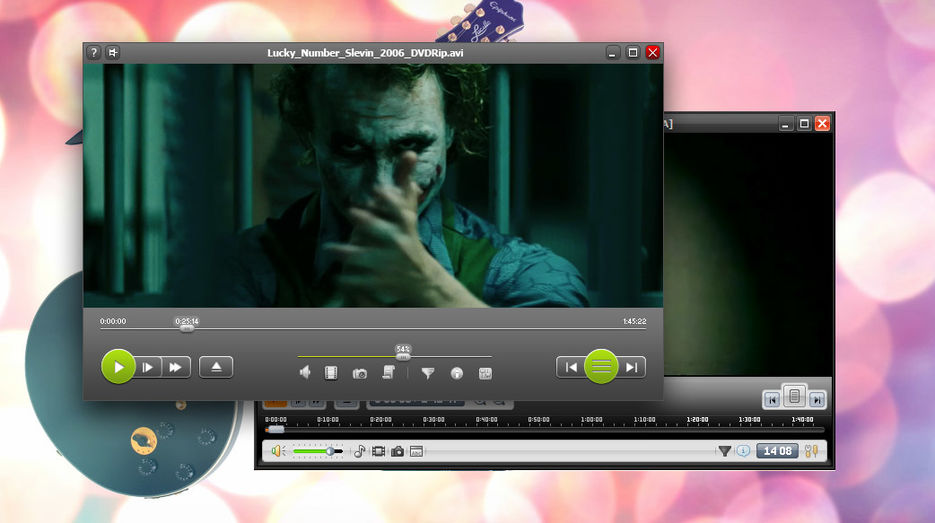Viewport: 935px width, 523px height.
Task: Start playback with the green play button
Action: [x=118, y=367]
